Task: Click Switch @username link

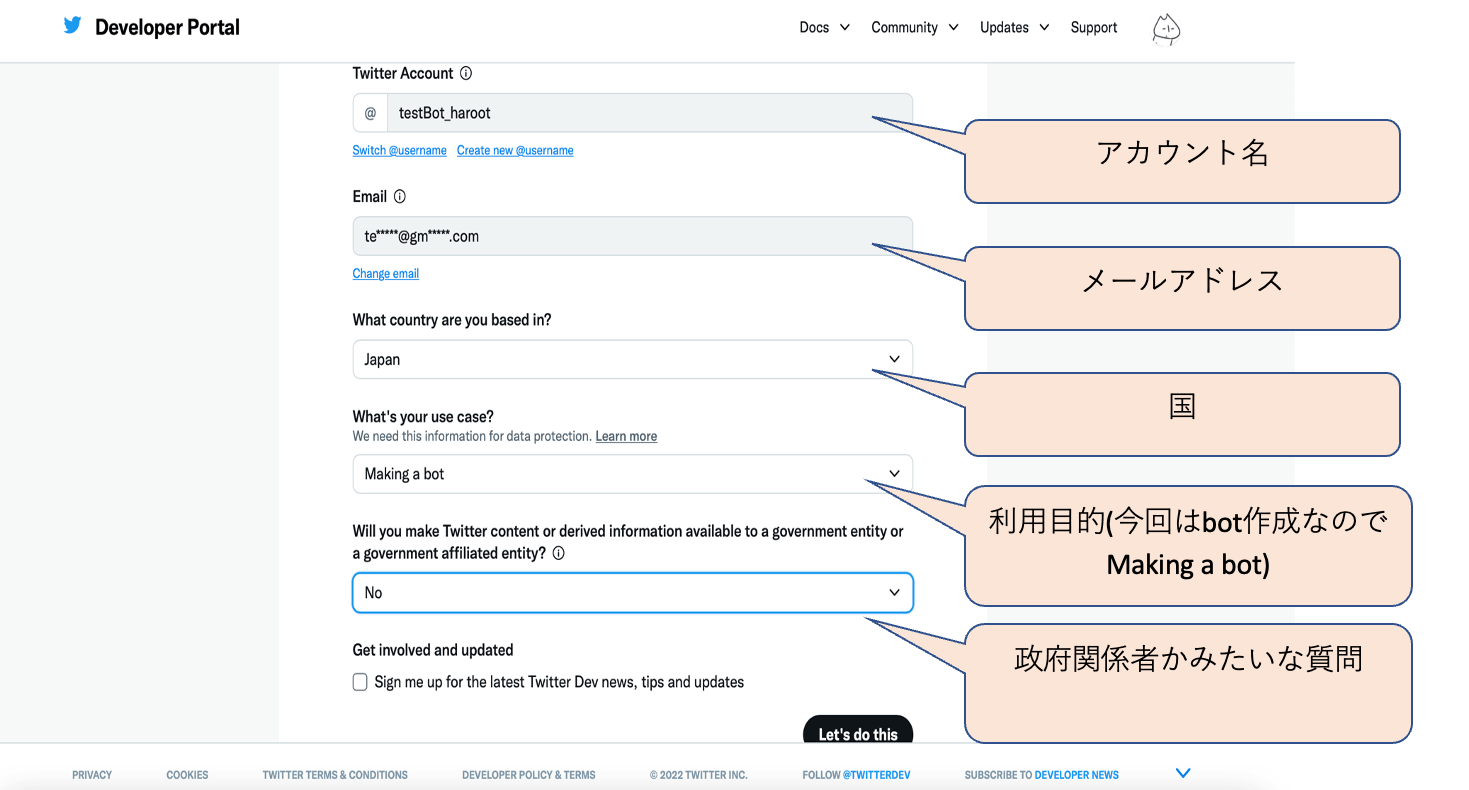Action: click(x=400, y=150)
